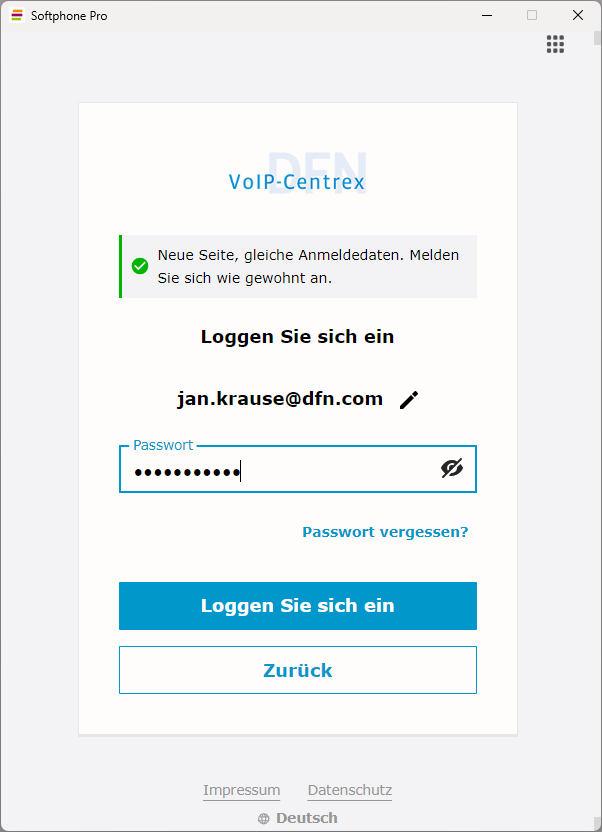Minimize the Softphone Pro window
The height and width of the screenshot is (832, 602).
[x=486, y=16]
